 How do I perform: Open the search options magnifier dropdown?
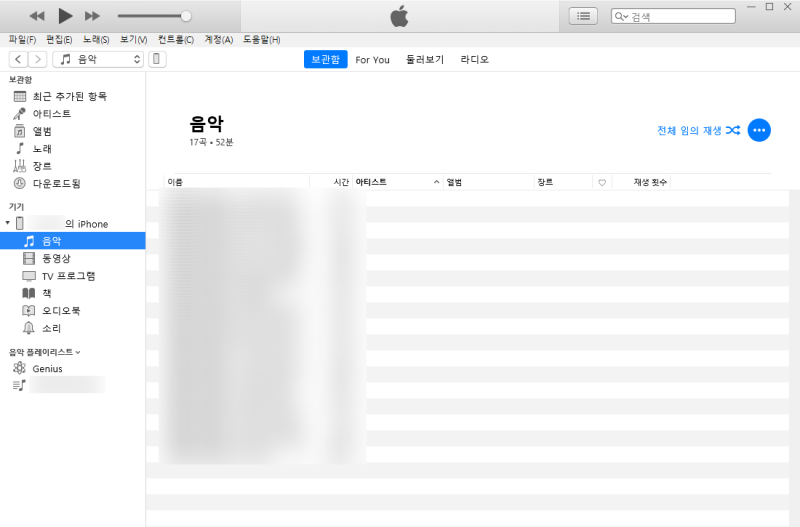(621, 16)
